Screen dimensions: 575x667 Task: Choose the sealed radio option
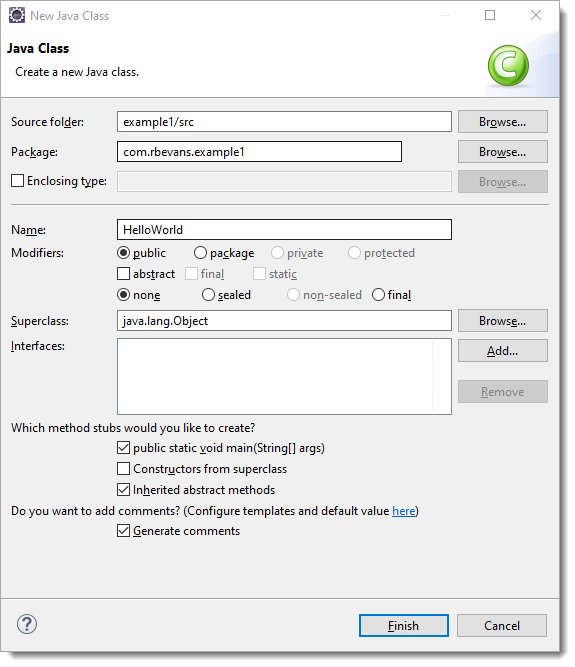[208, 295]
